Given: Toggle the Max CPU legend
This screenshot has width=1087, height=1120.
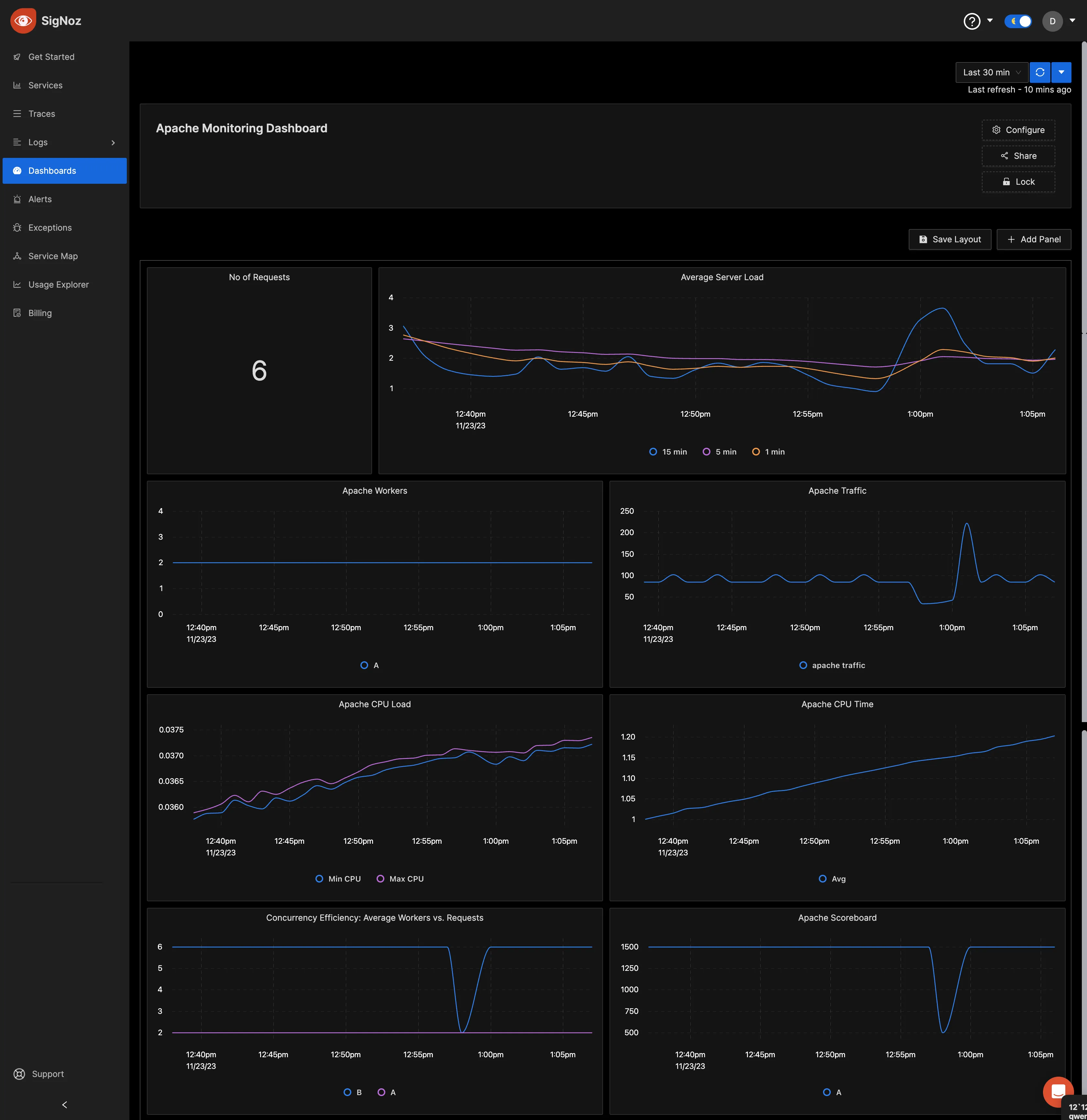Looking at the screenshot, I should 400,879.
